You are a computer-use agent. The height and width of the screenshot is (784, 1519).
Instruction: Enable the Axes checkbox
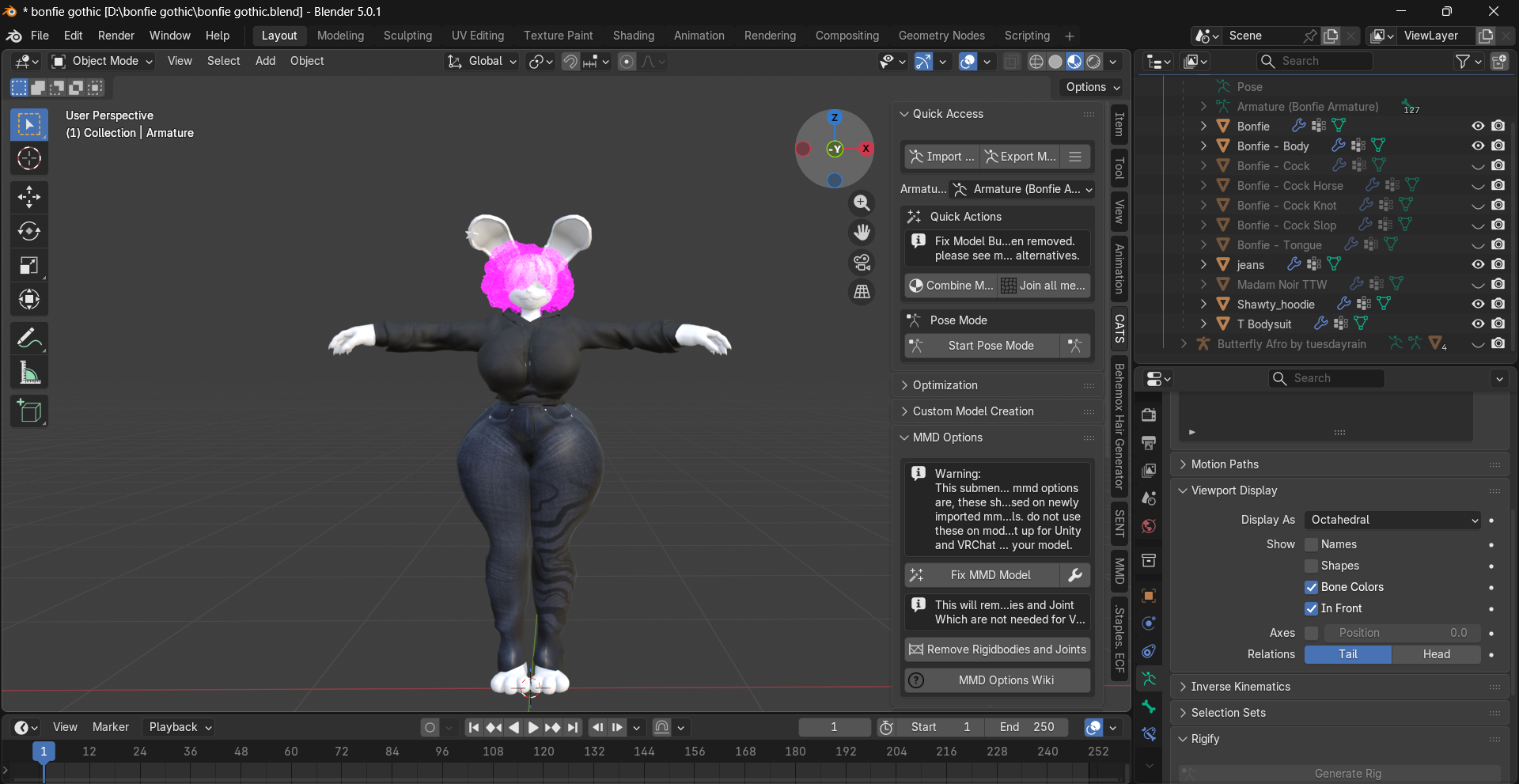(x=1311, y=633)
